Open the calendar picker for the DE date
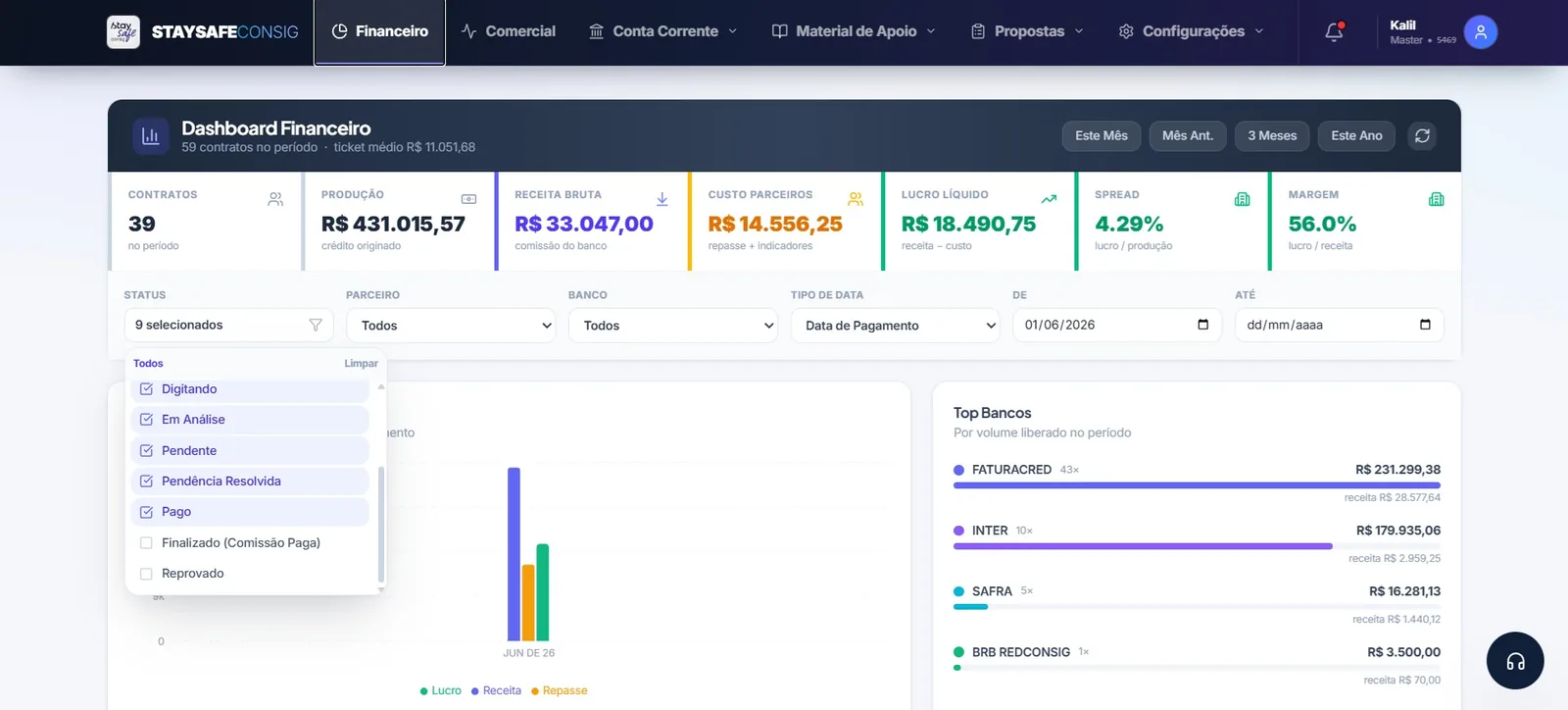The width and height of the screenshot is (1568, 710). [1202, 325]
